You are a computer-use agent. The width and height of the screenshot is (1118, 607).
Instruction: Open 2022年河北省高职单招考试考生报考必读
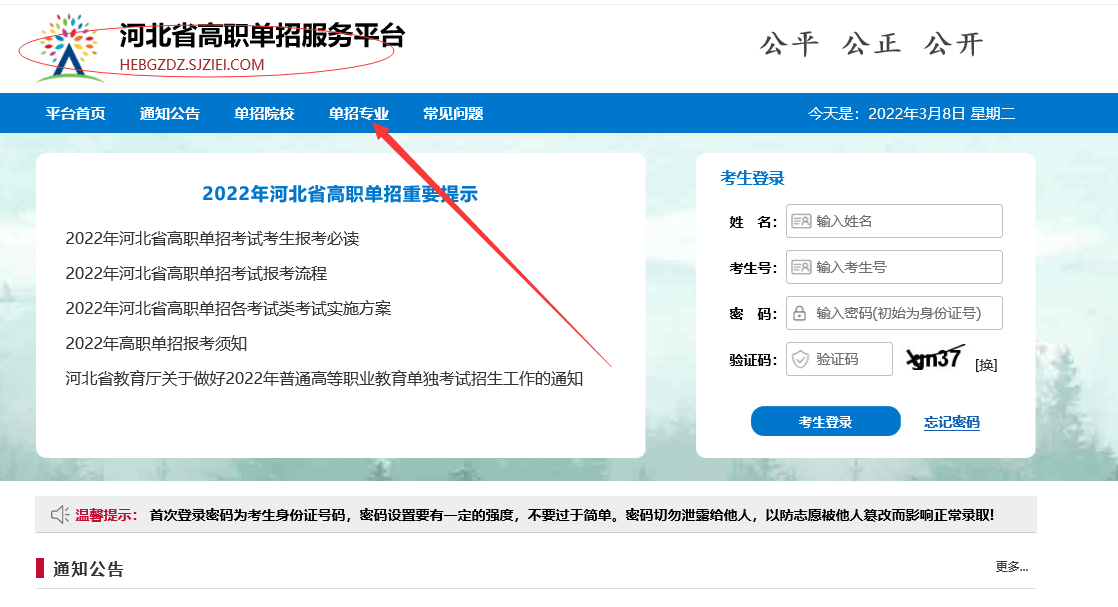(212, 238)
